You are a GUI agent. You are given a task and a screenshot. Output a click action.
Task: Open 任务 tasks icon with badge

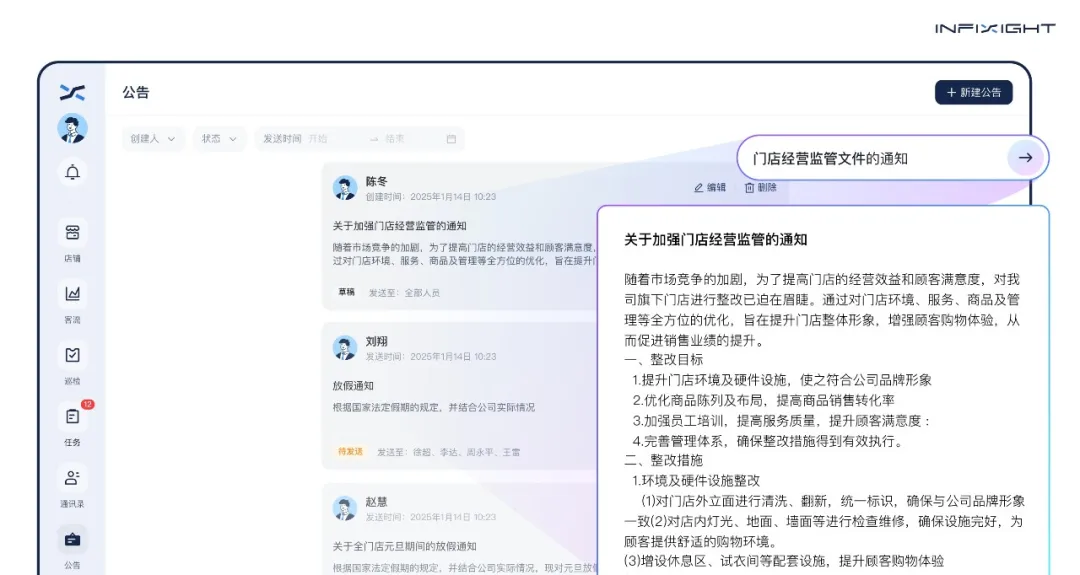(x=72, y=416)
